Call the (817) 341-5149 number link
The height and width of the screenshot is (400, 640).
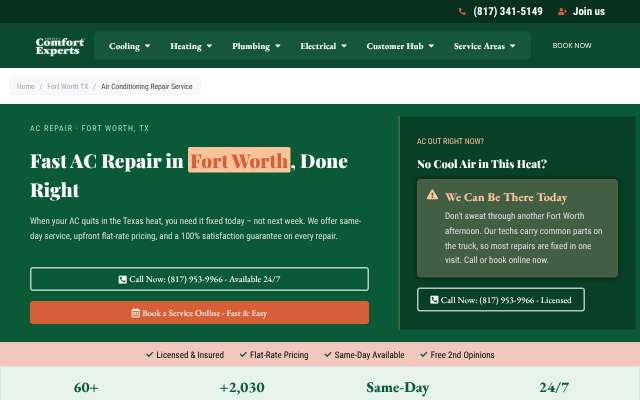[508, 11]
